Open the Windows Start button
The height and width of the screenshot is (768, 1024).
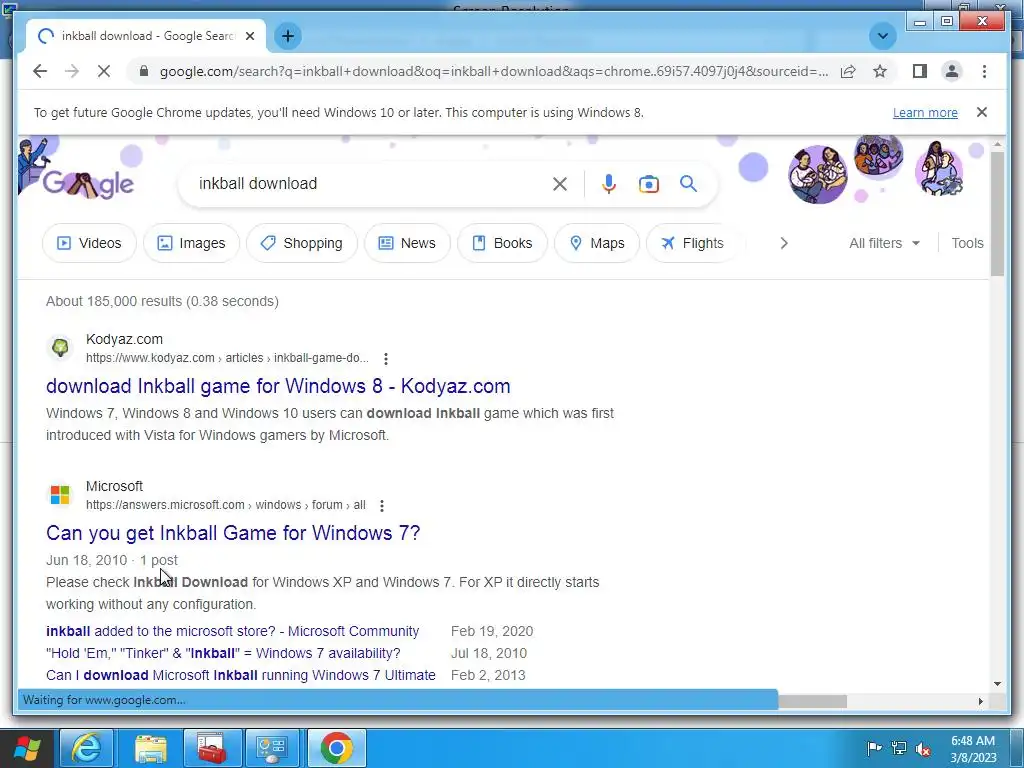(27, 748)
